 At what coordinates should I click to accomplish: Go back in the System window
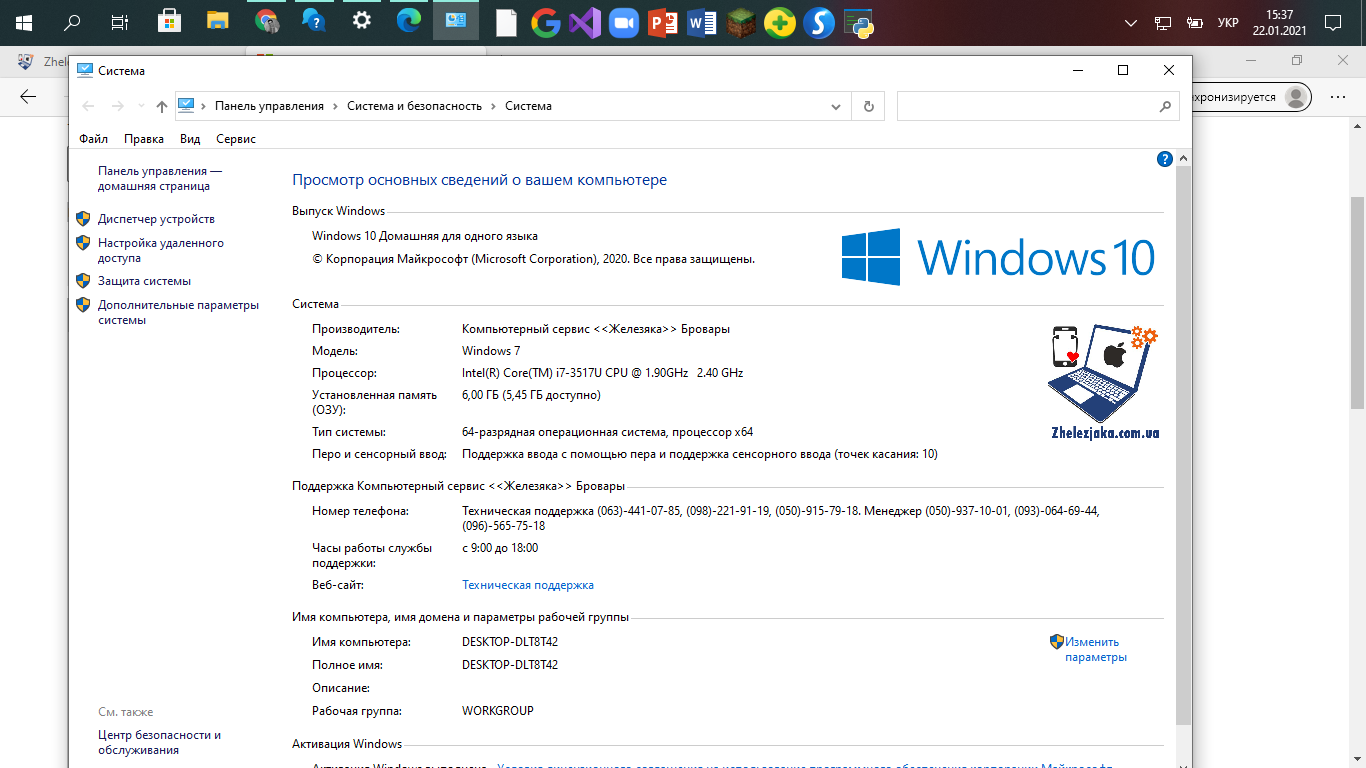[x=88, y=106]
